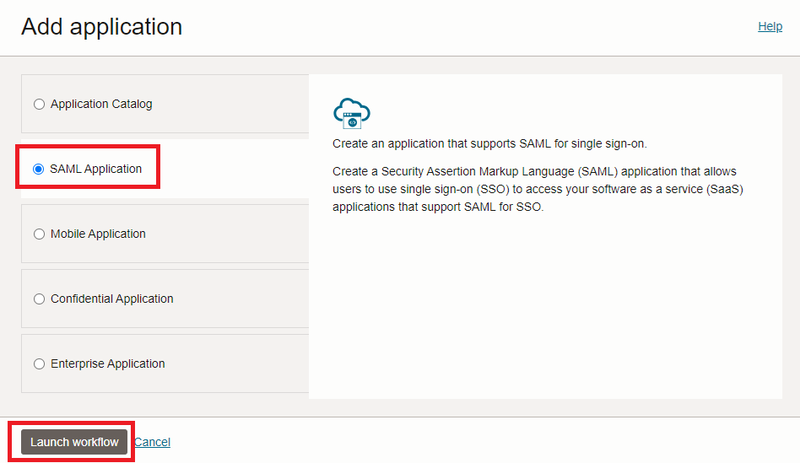Click the 'Application Catalog' label text

click(101, 104)
